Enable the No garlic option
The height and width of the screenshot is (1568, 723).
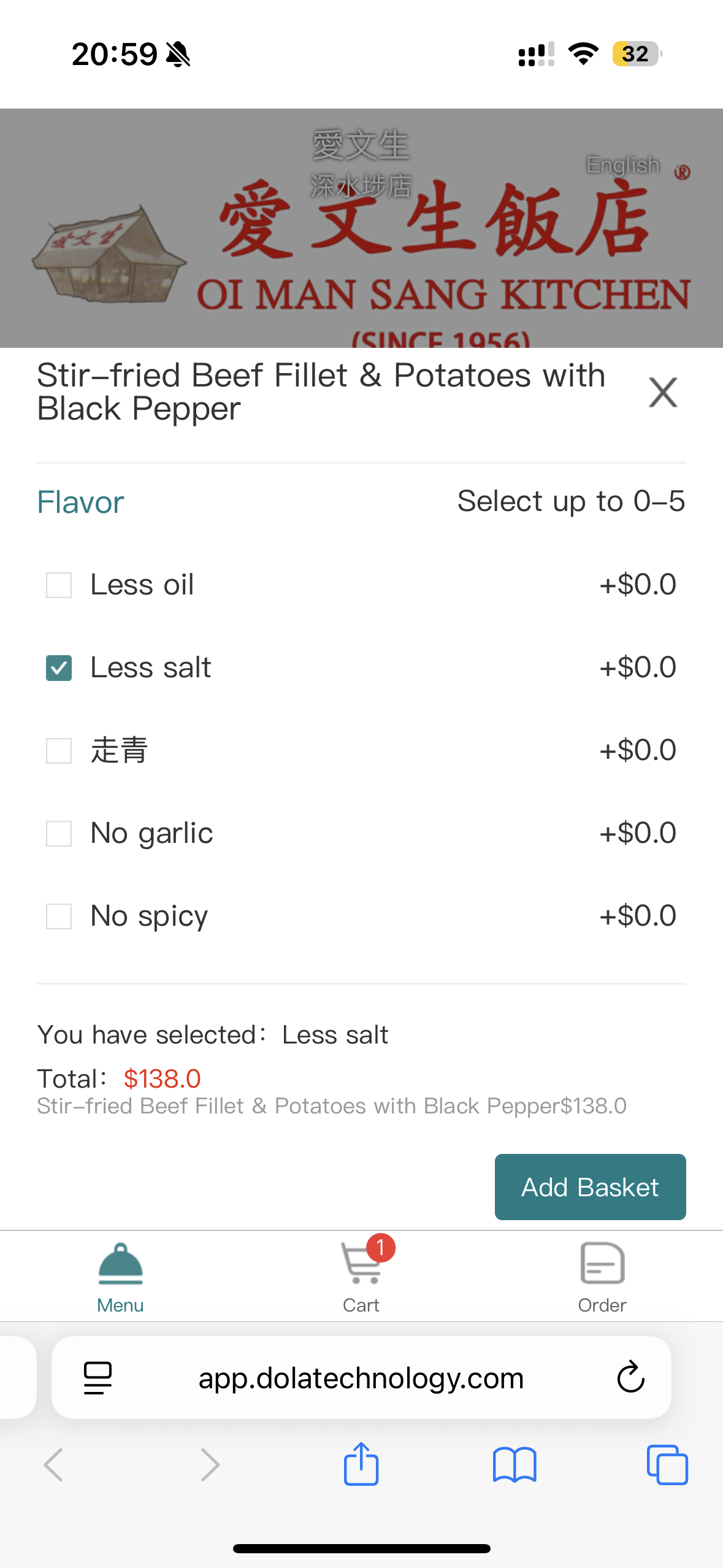pyautogui.click(x=59, y=834)
